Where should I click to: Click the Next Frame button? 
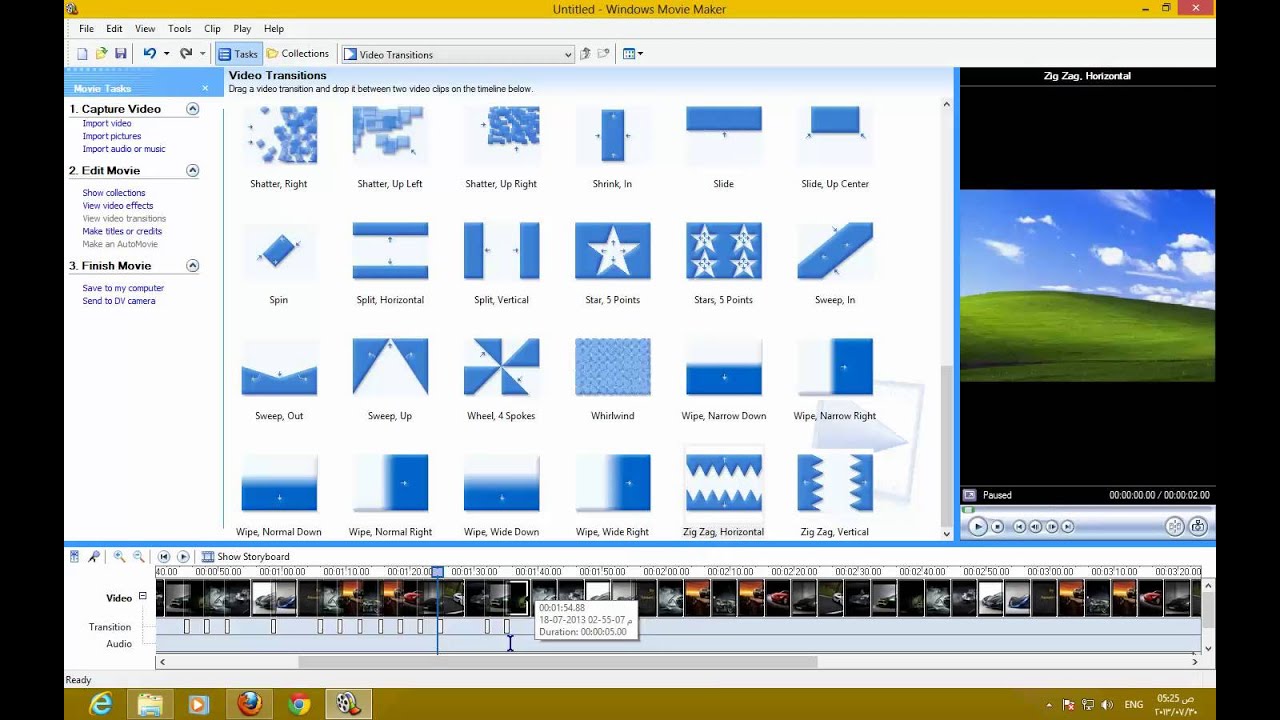1051,526
